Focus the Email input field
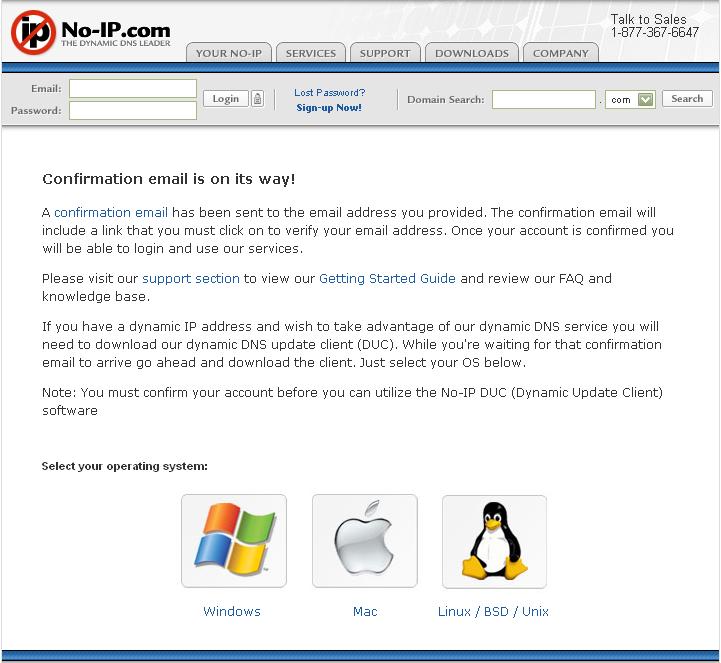 (x=133, y=88)
